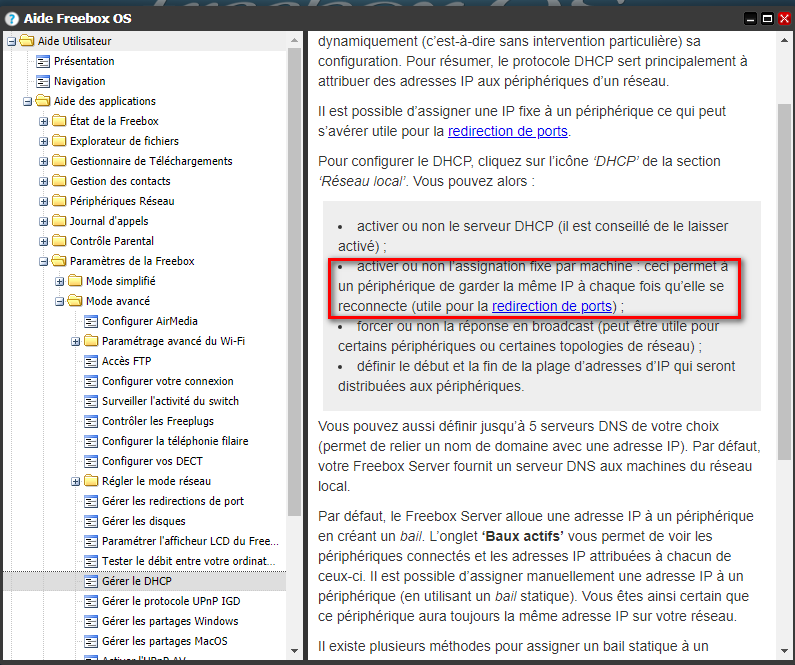Click the Gérer le DHCP page icon
Screen dimensions: 795x665
tap(91, 581)
